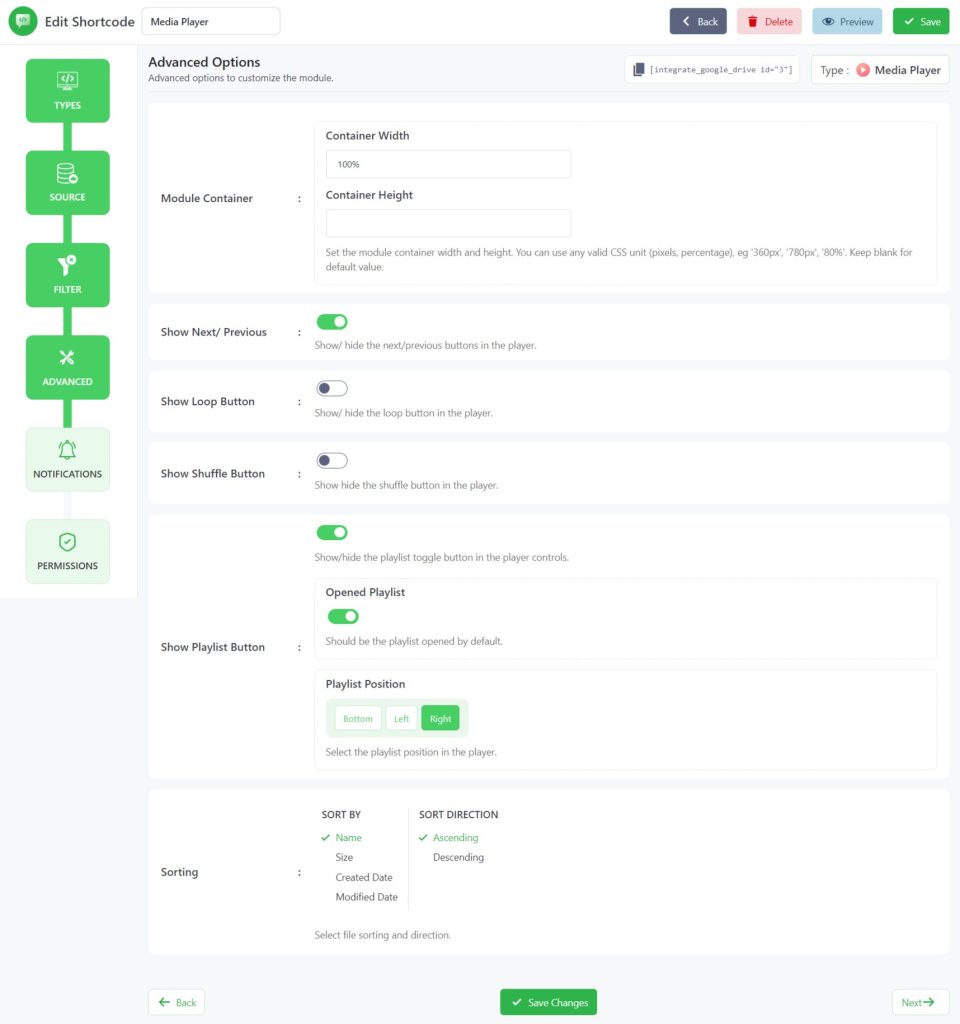The height and width of the screenshot is (1024, 960).
Task: Open the Notifications bell icon
Action: tap(67, 449)
